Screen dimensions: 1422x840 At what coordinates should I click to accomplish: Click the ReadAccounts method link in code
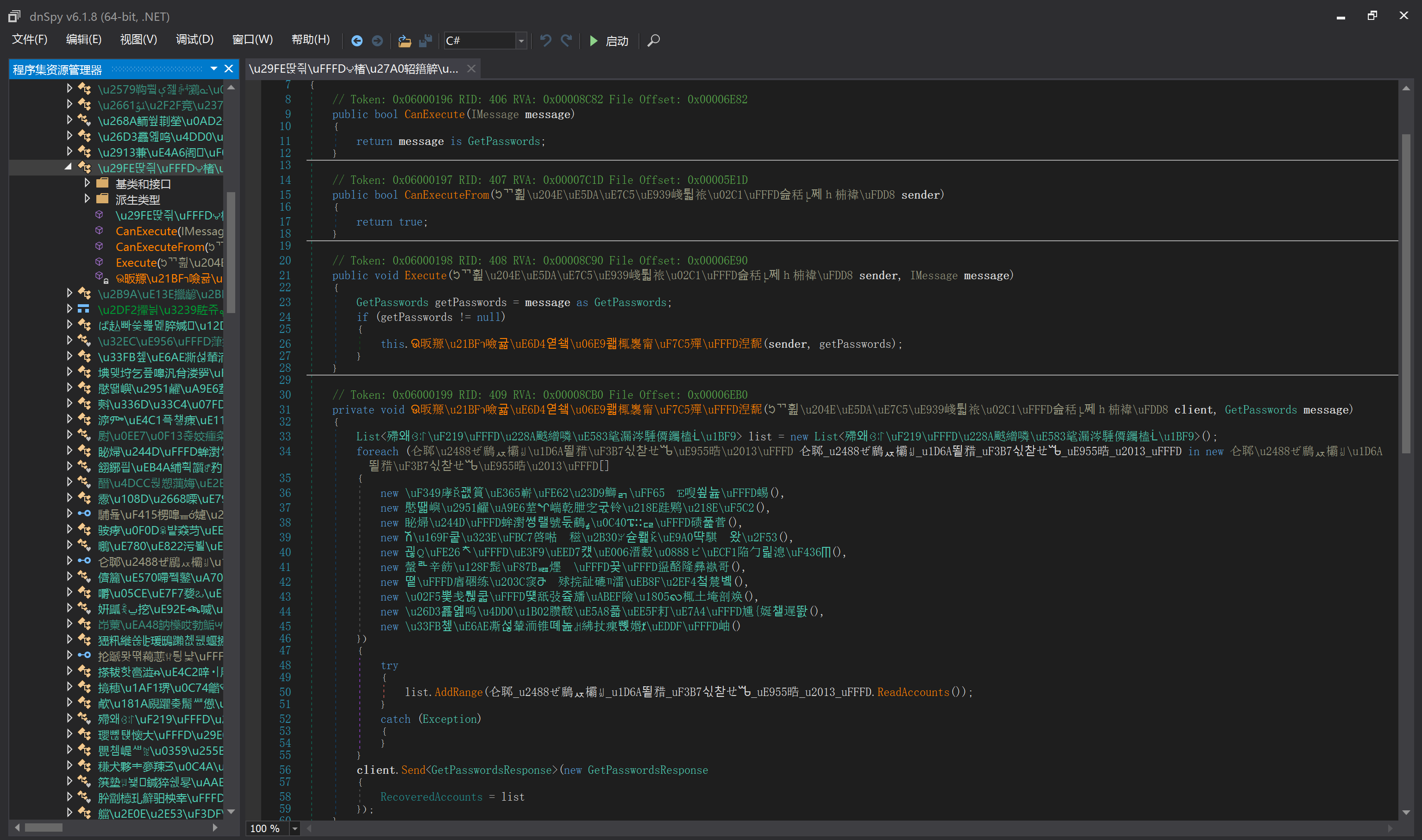(x=913, y=692)
